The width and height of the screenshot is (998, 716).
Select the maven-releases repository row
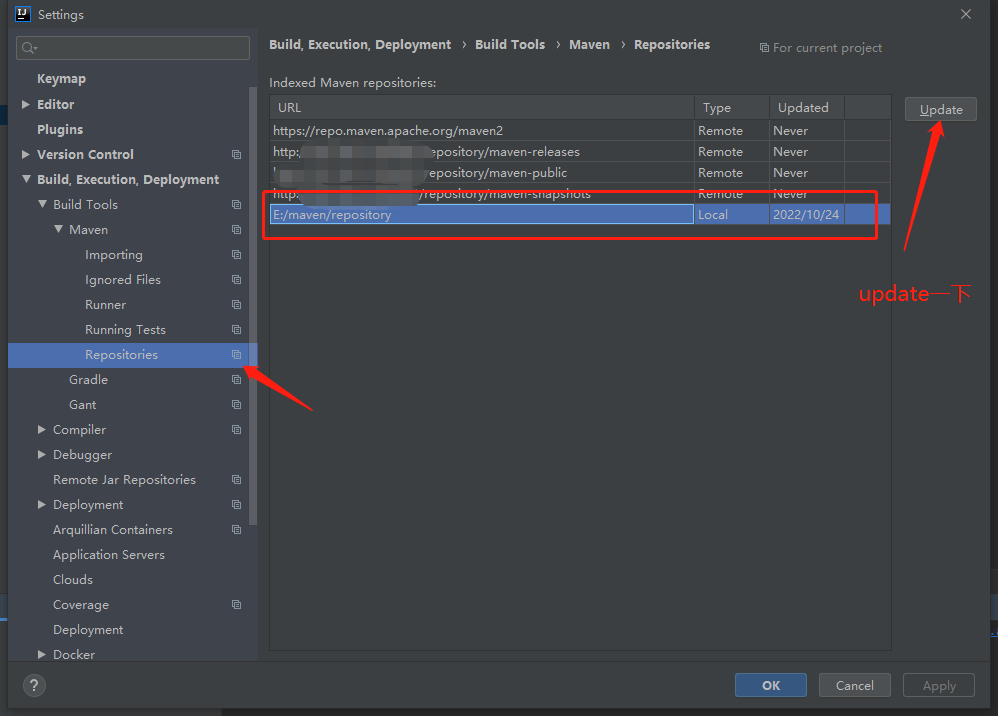[580, 151]
